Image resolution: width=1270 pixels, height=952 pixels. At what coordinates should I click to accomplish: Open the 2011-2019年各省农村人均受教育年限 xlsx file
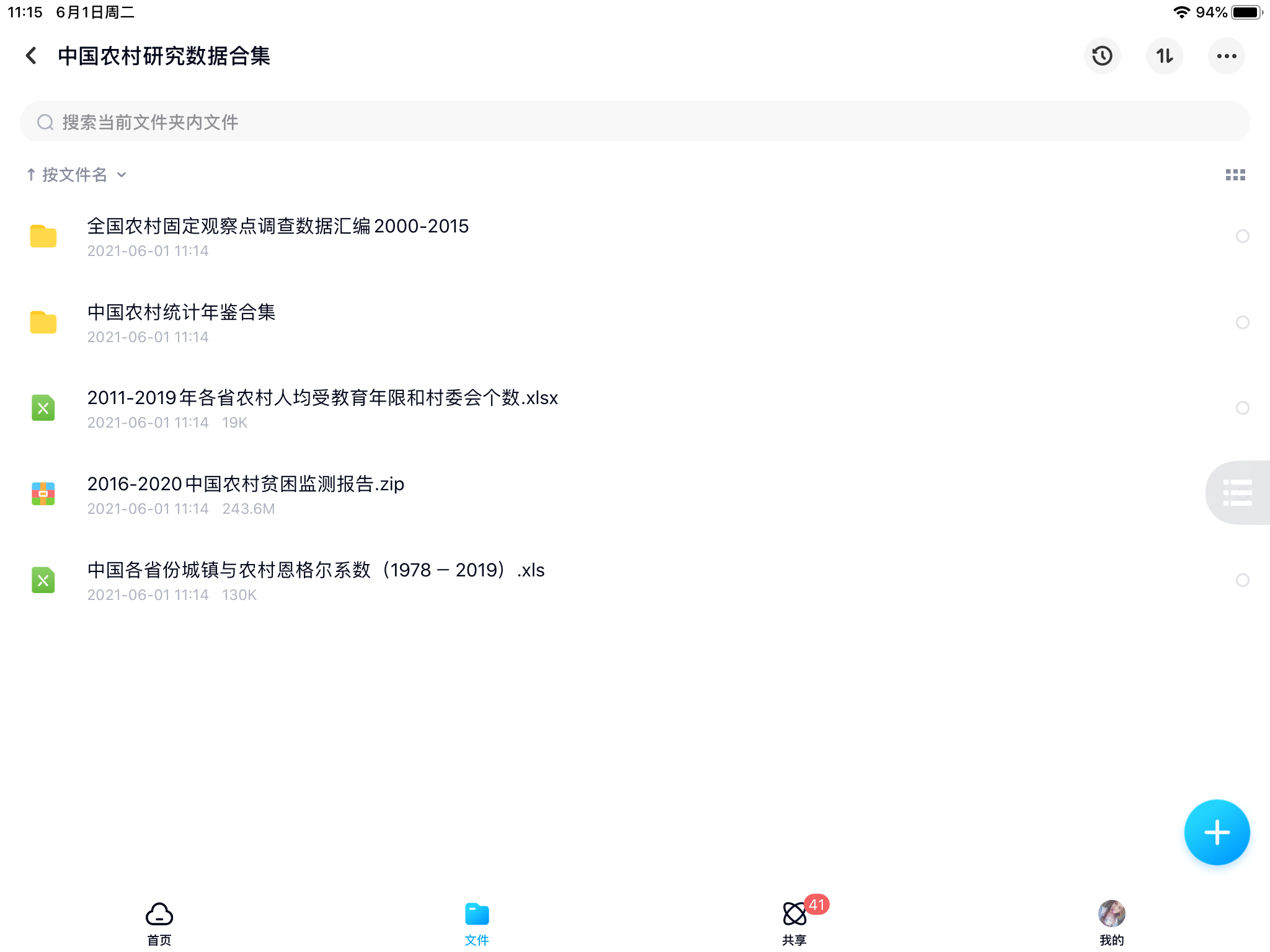(322, 398)
